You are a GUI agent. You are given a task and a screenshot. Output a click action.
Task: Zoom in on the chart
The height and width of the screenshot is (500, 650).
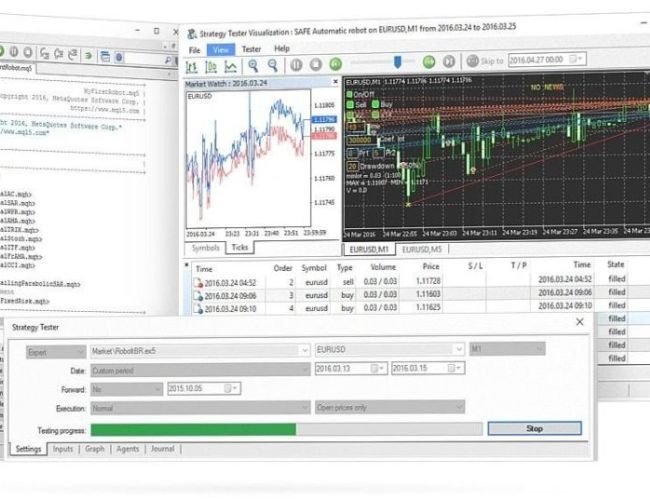pos(253,65)
